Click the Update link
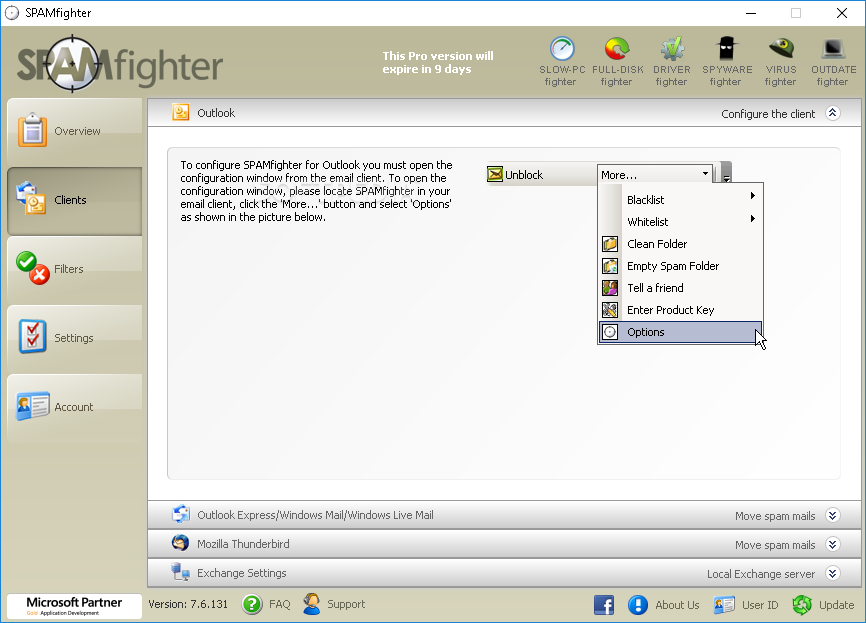 837,605
